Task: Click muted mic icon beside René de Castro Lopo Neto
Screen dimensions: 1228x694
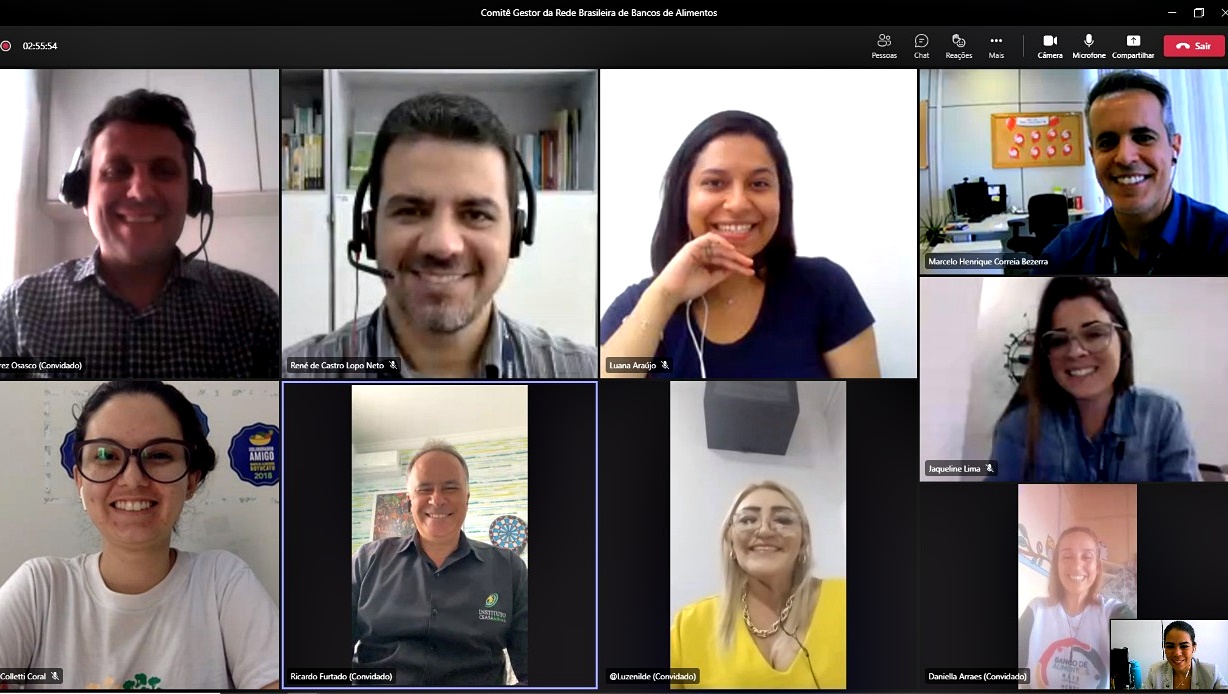Action: point(393,366)
